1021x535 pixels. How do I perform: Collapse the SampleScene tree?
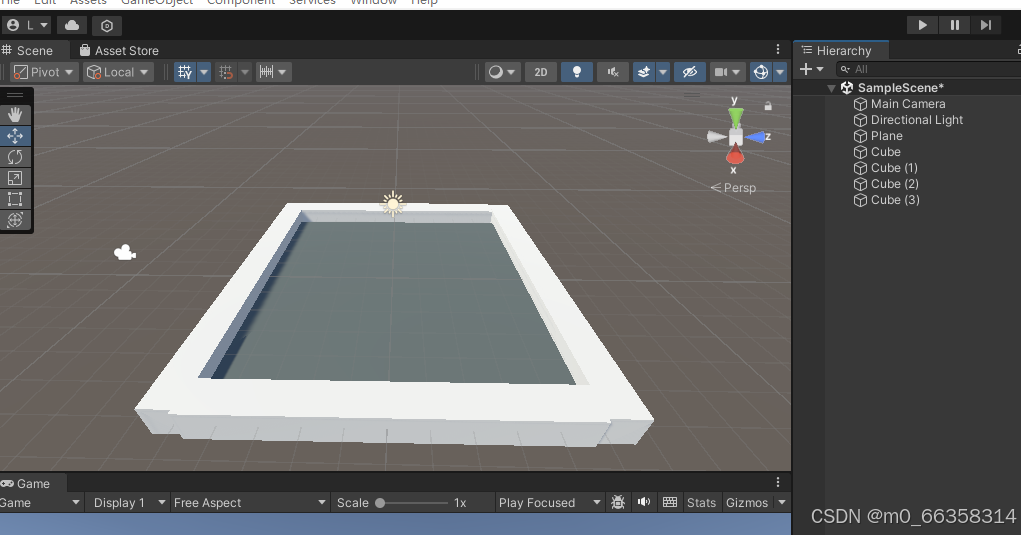pyautogui.click(x=832, y=88)
